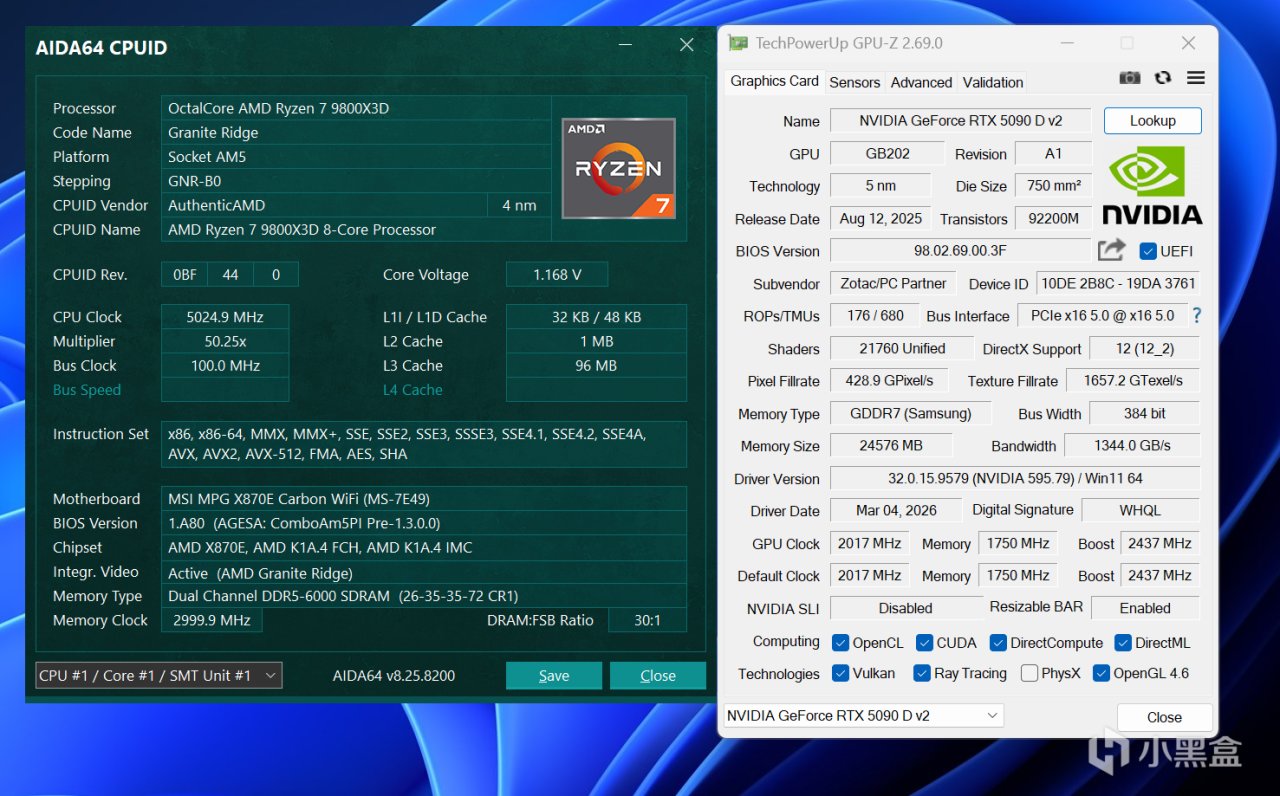Screen dimensions: 1280x796
Task: Click the Processor value OctalCore AMD Ryzen 7 9800X3D
Action: [356, 108]
